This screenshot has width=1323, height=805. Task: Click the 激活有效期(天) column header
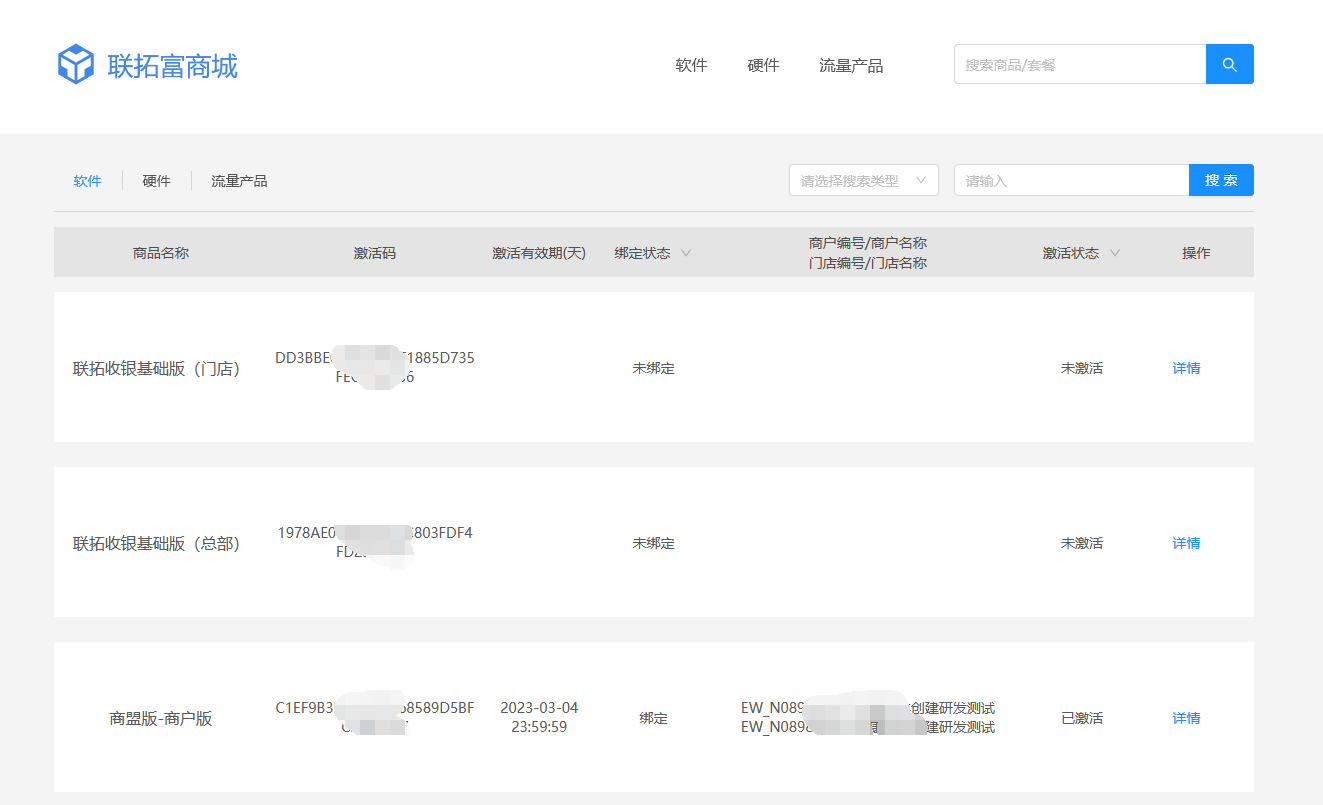coord(539,253)
